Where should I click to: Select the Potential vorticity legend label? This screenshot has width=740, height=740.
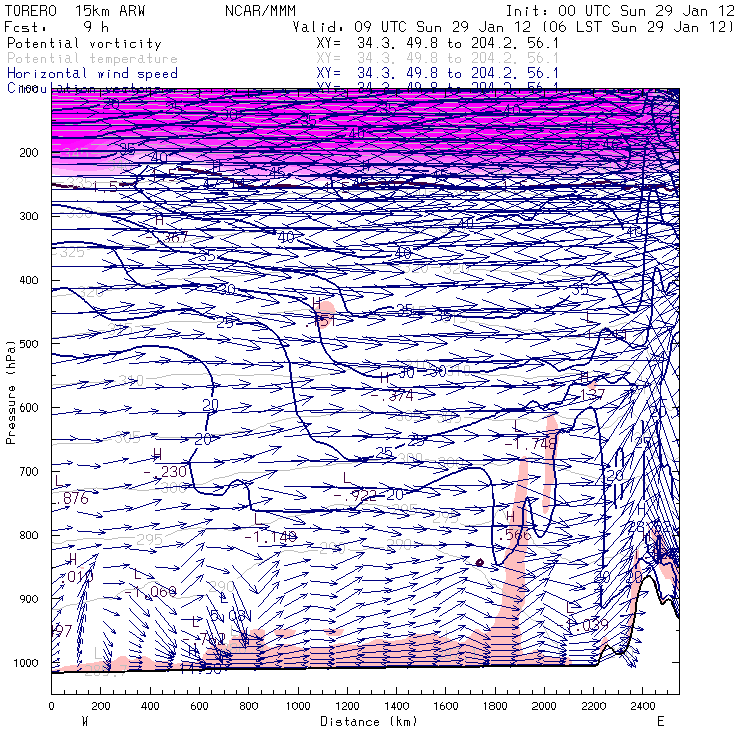click(x=84, y=44)
